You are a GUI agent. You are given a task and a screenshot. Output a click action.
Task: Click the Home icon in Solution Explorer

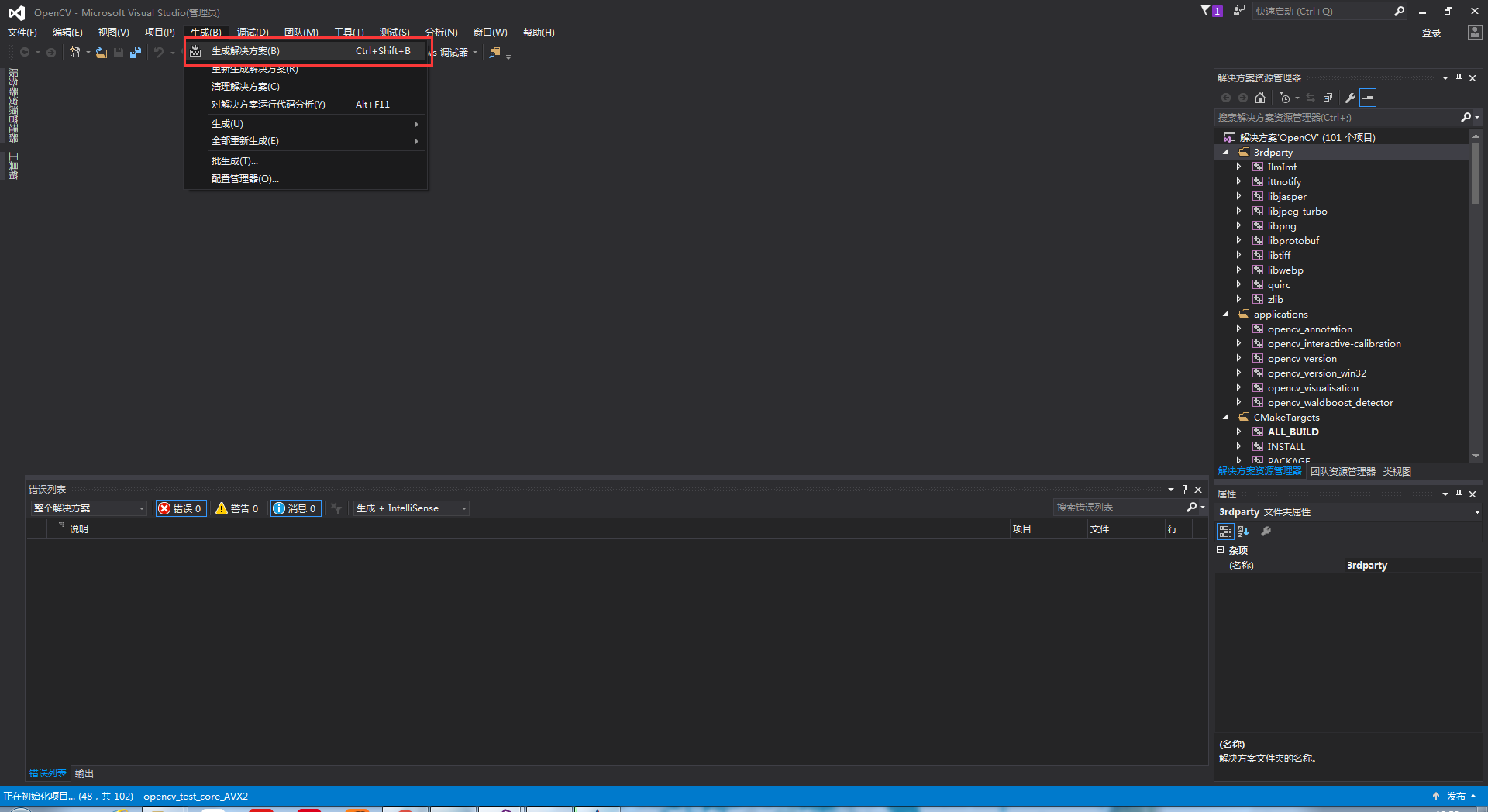1260,98
